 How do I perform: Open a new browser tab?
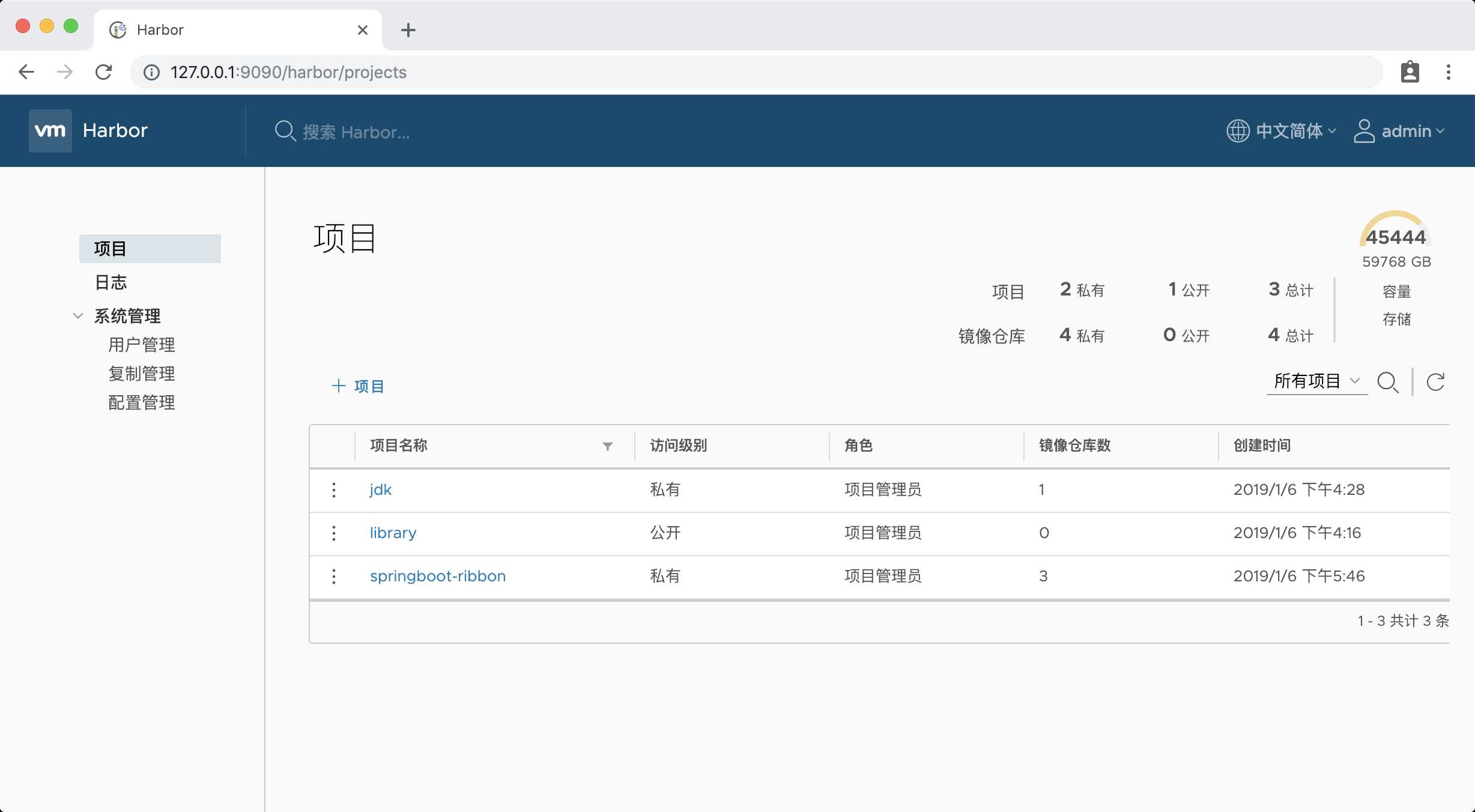click(x=408, y=30)
